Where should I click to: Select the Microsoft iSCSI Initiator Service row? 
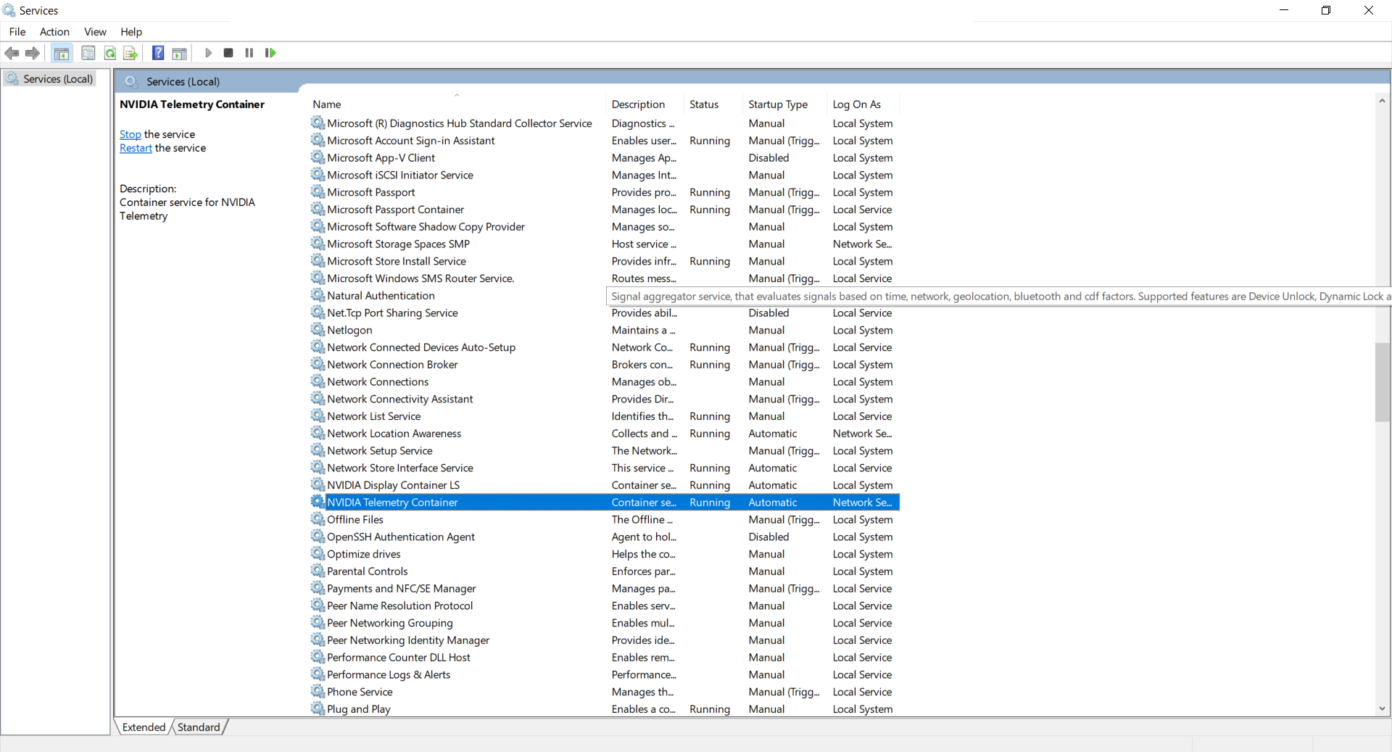coord(605,175)
